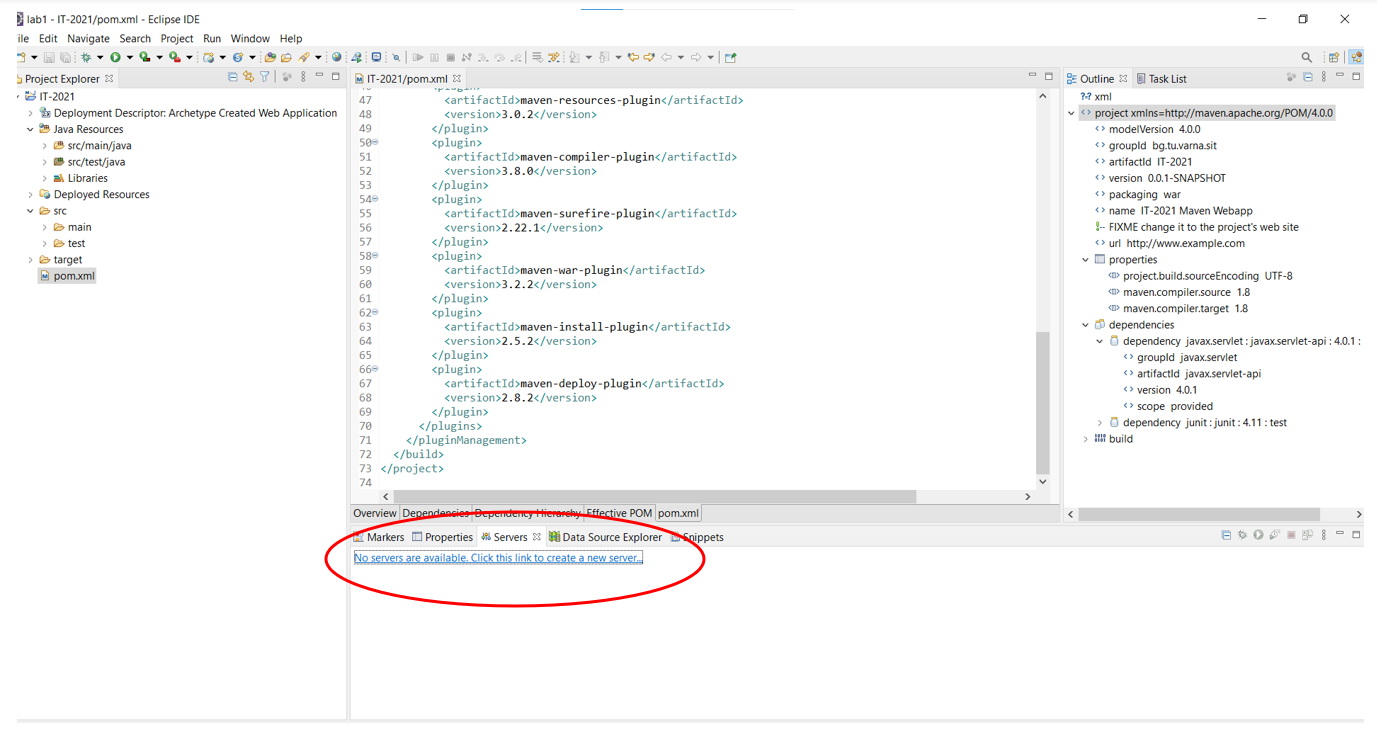
Task: Maximize the editor area
Action: point(1049,76)
